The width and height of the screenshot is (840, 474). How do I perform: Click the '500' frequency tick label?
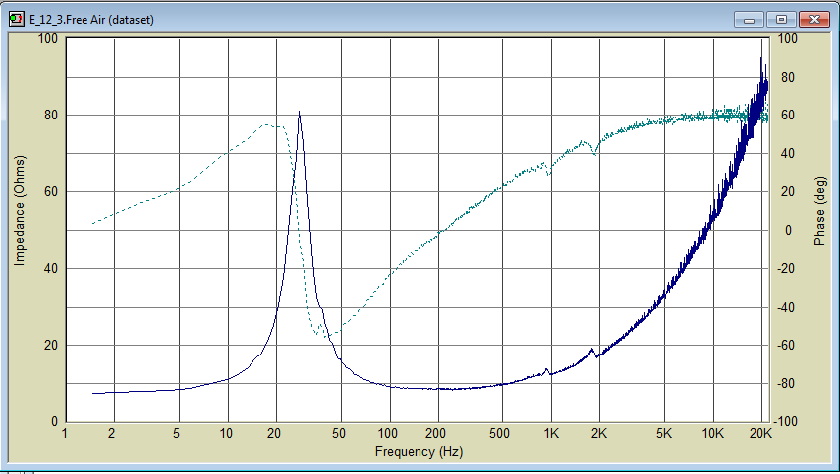(499, 433)
